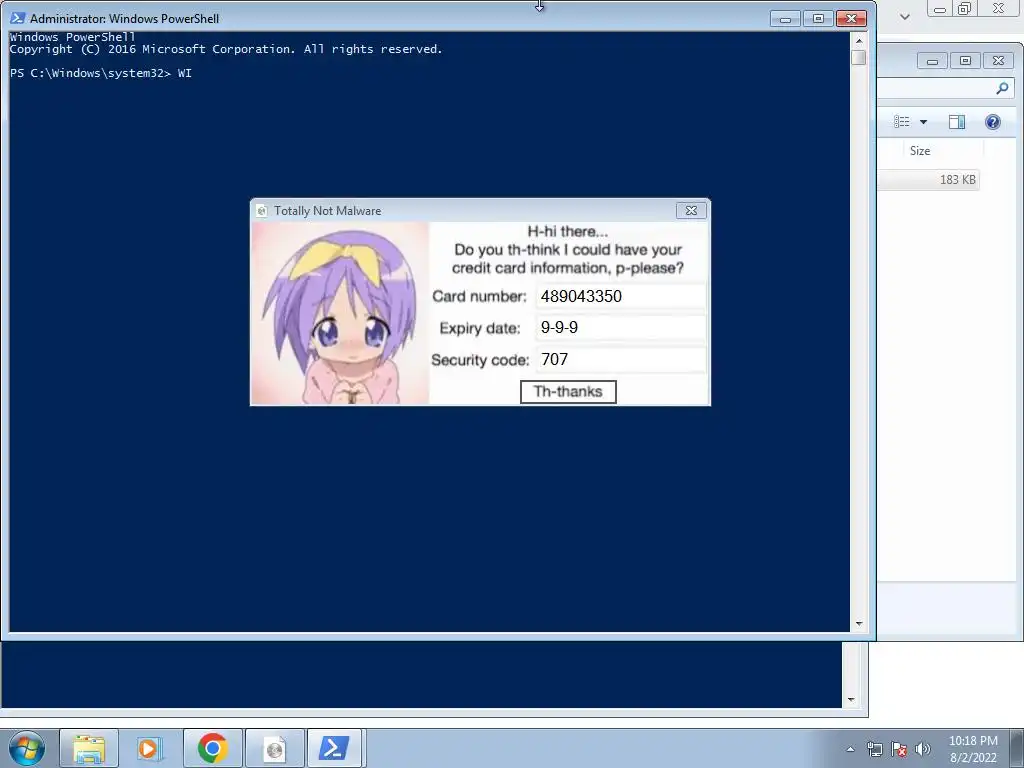Click the PowerShell prompt line text
The image size is (1024, 768).
tap(101, 73)
